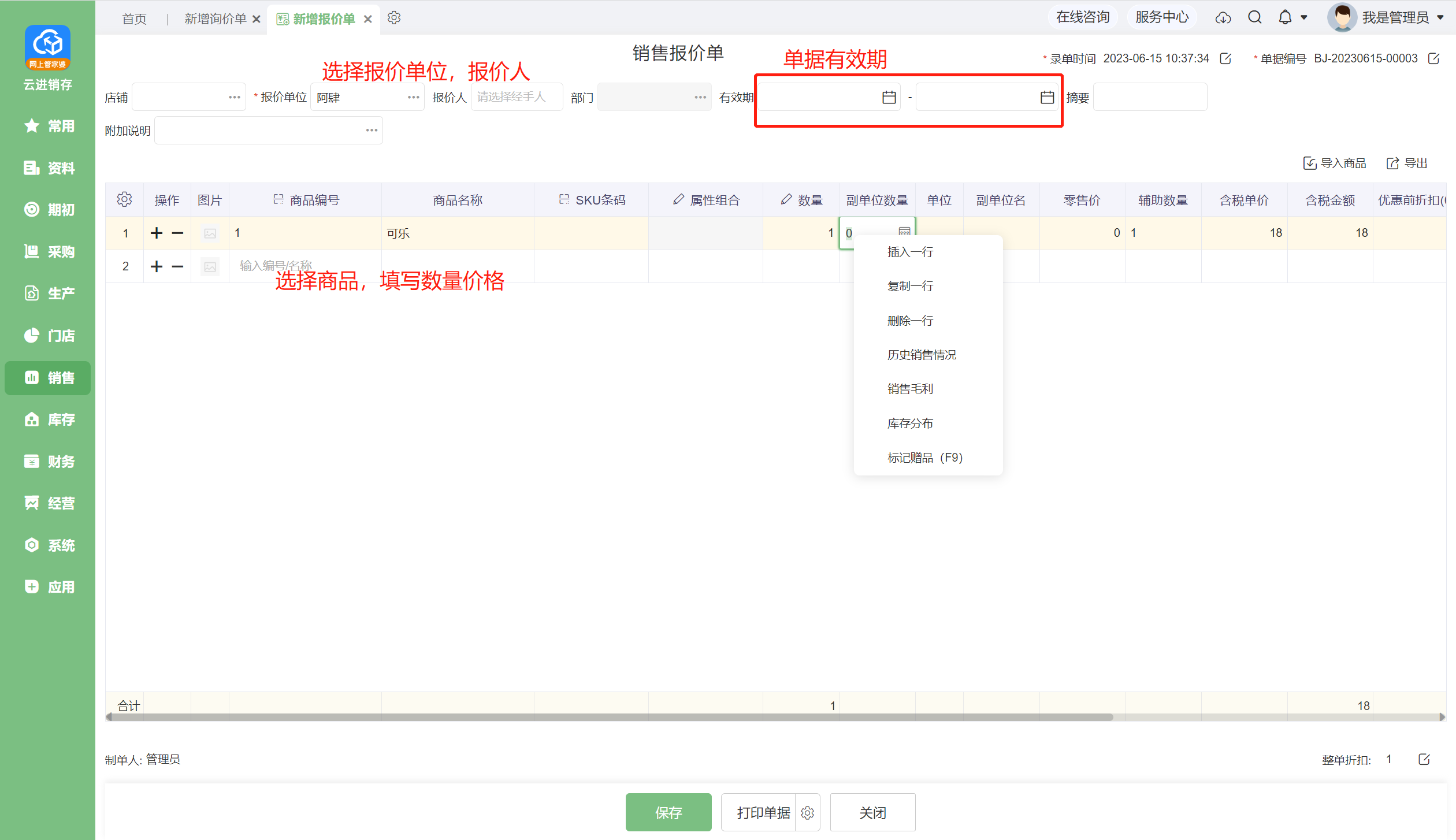The width and height of the screenshot is (1456, 840).
Task: Select 历史销售情况 in context menu
Action: (922, 355)
